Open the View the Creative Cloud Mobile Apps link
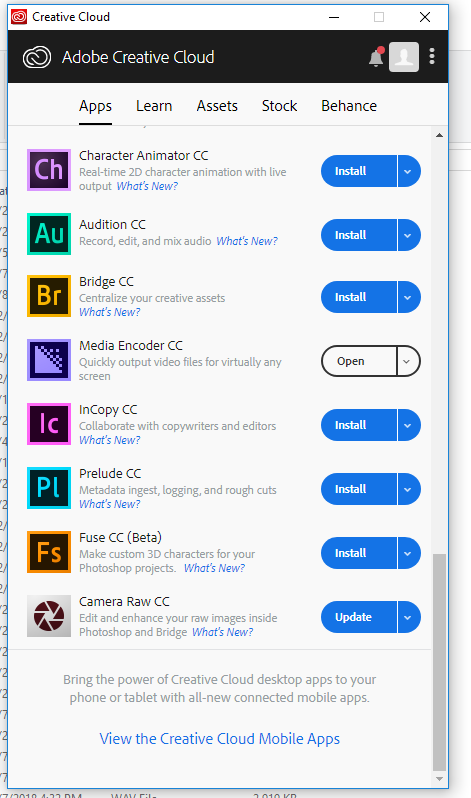This screenshot has width=471, height=798. tap(219, 738)
